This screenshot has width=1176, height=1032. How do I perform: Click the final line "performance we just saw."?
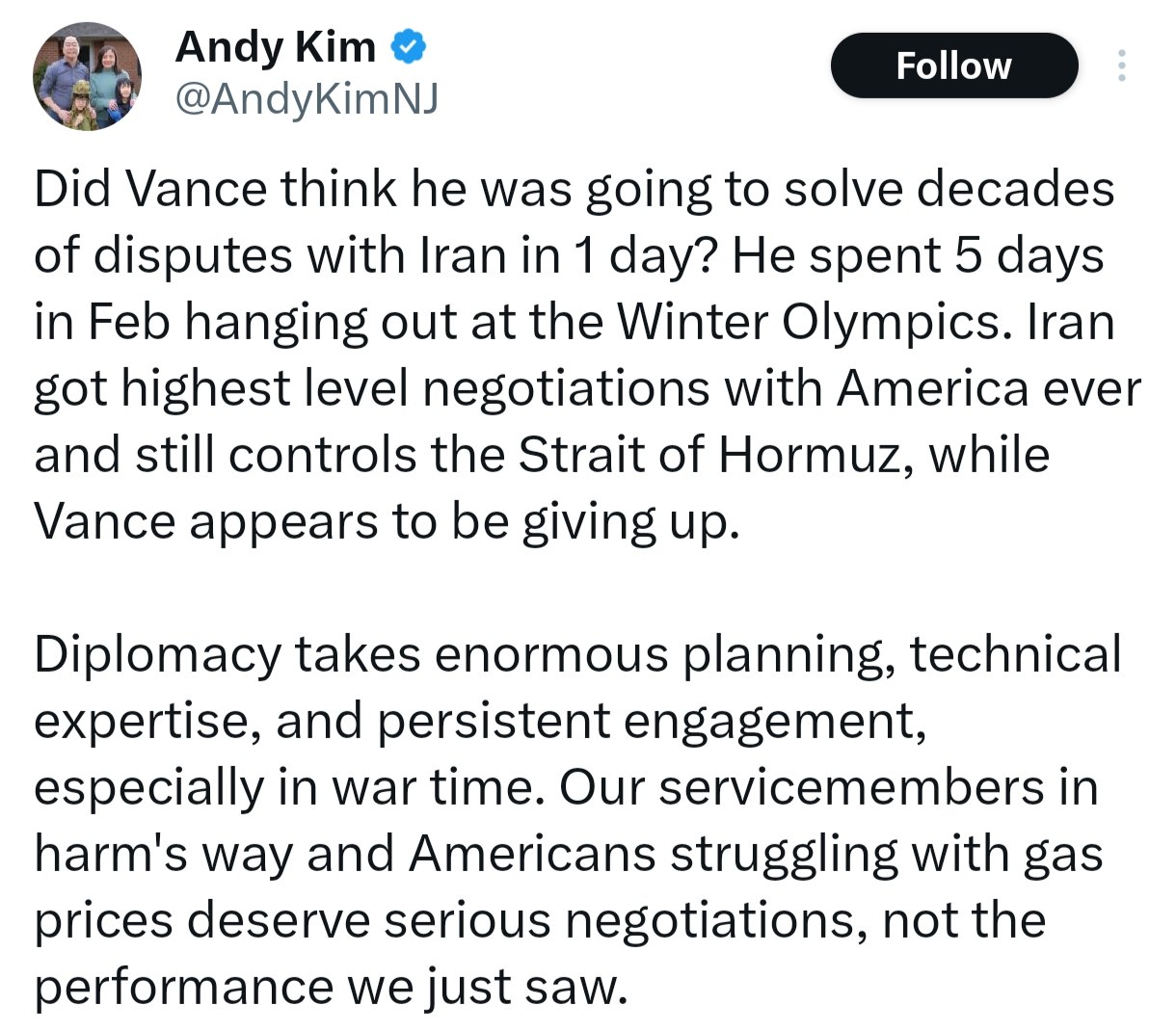click(332, 987)
